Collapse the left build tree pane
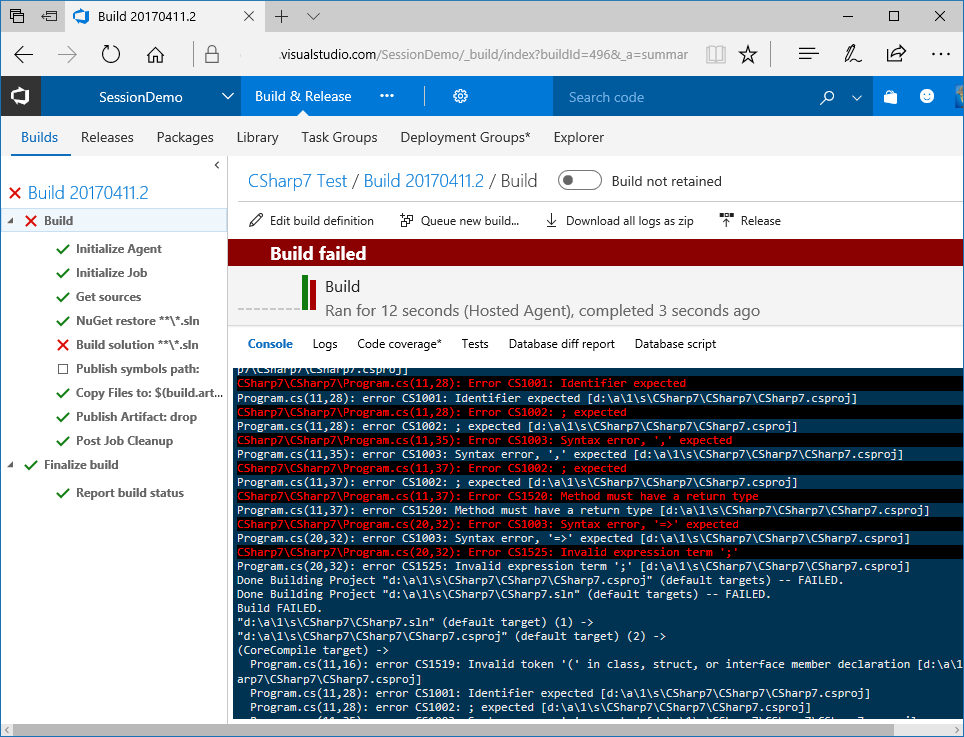Image resolution: width=964 pixels, height=737 pixels. (x=217, y=165)
